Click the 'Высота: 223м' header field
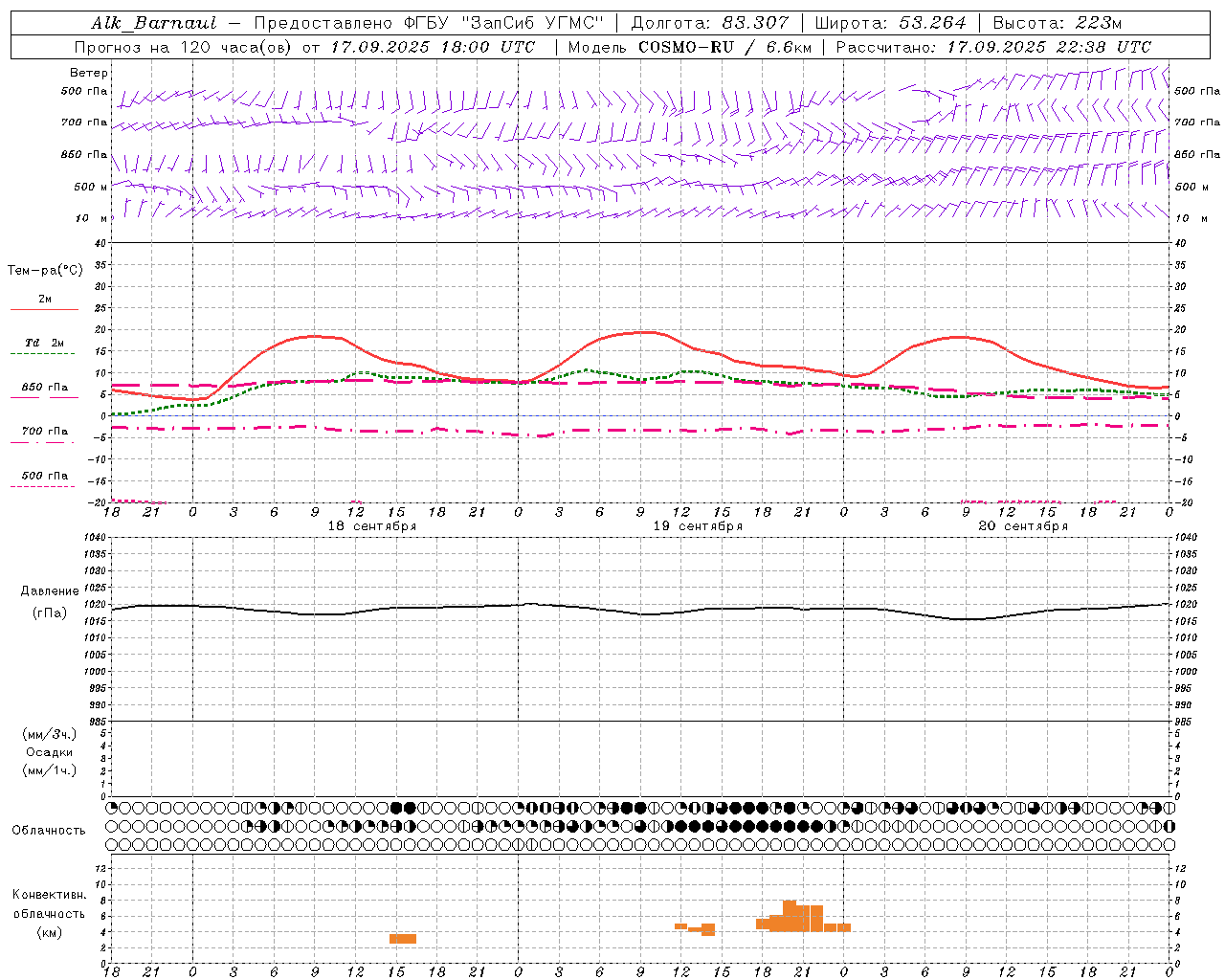Screen dimensions: 1225x980 [1058, 23]
